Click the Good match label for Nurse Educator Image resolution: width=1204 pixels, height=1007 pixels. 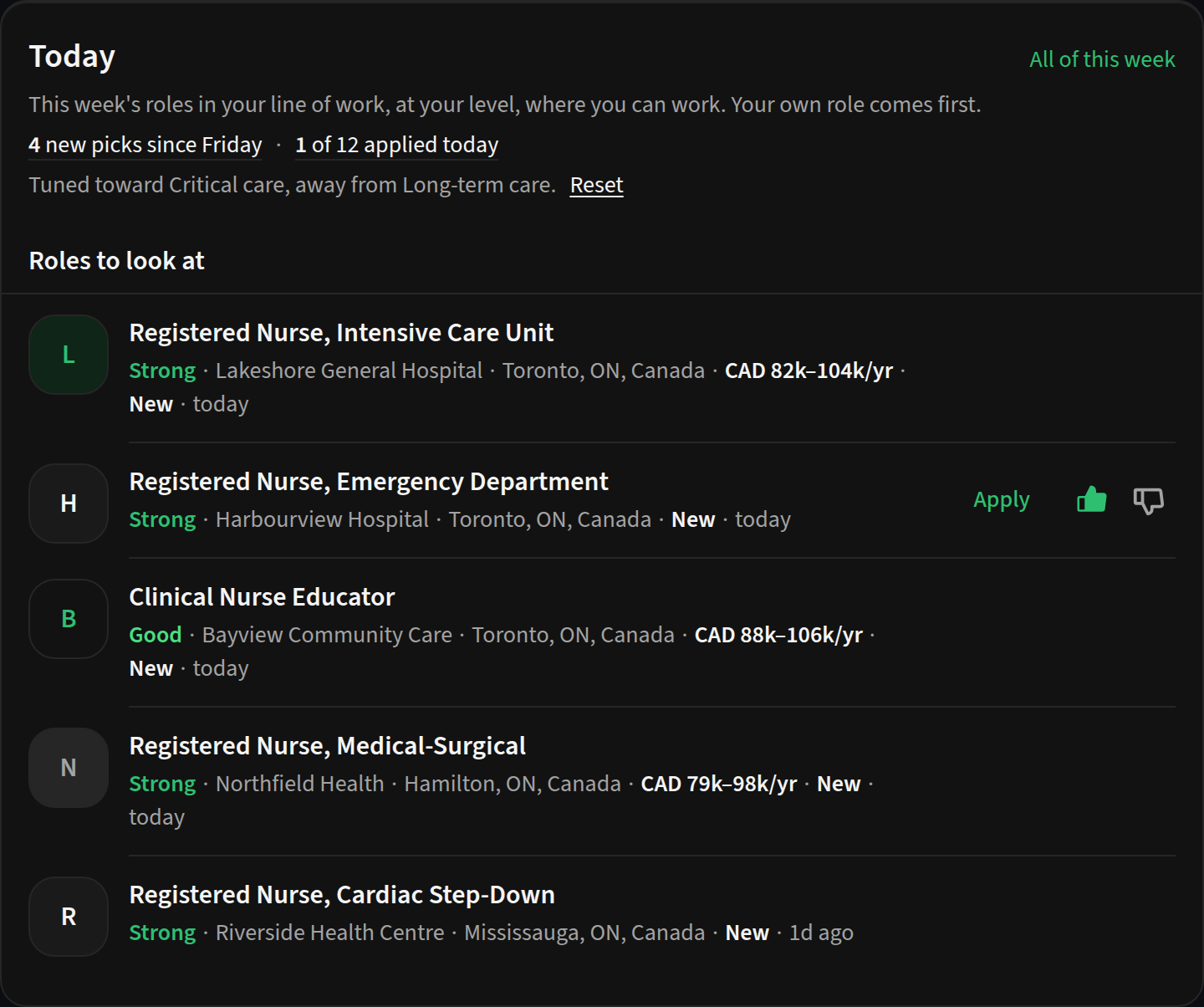pyautogui.click(x=156, y=635)
